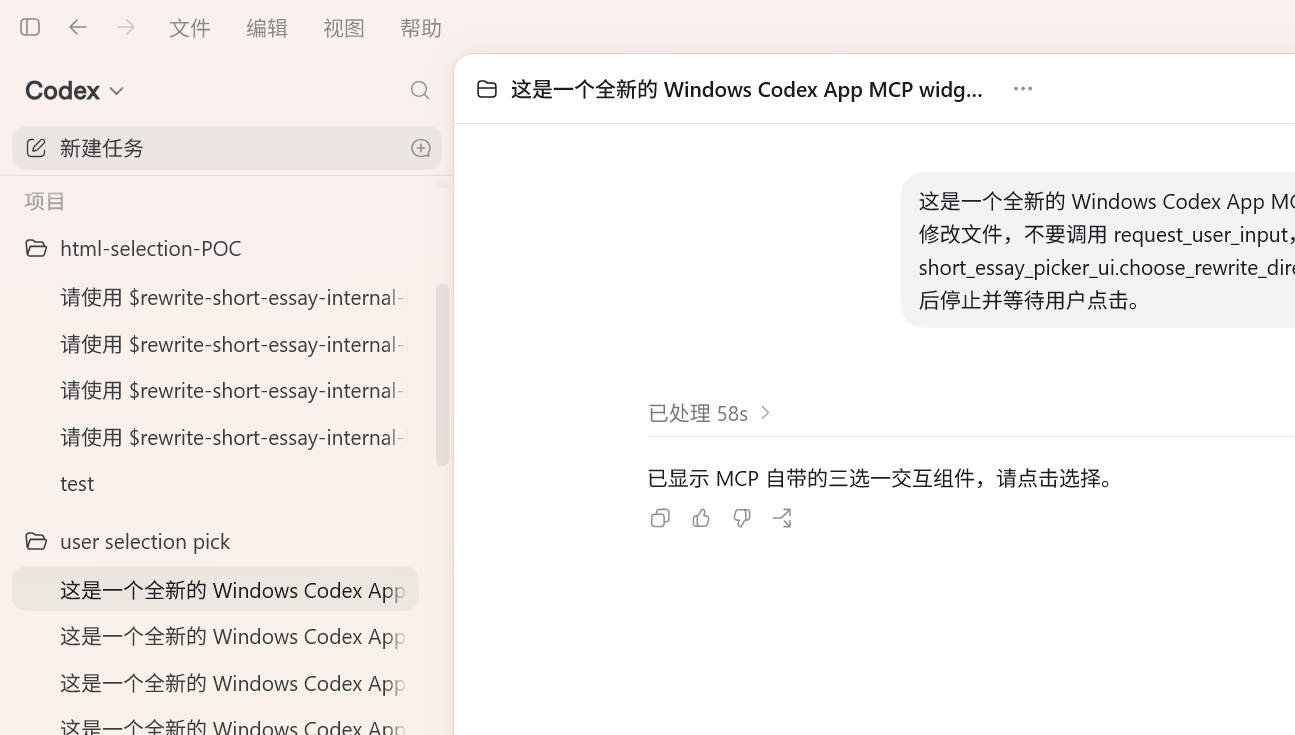Viewport: 1295px width, 735px height.
Task: Click the share/fork arrow icon under response
Action: point(782,518)
